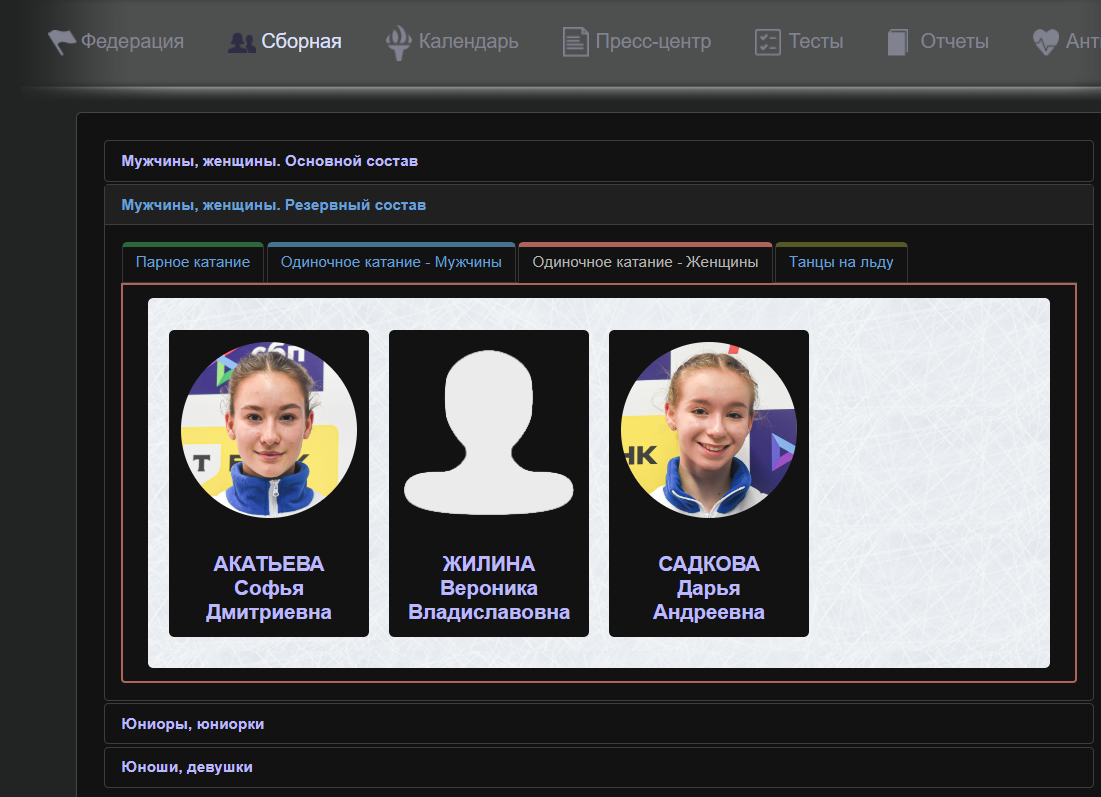Switch to Одиночное катание - Мужчины tab
The image size is (1101, 797).
tap(391, 263)
